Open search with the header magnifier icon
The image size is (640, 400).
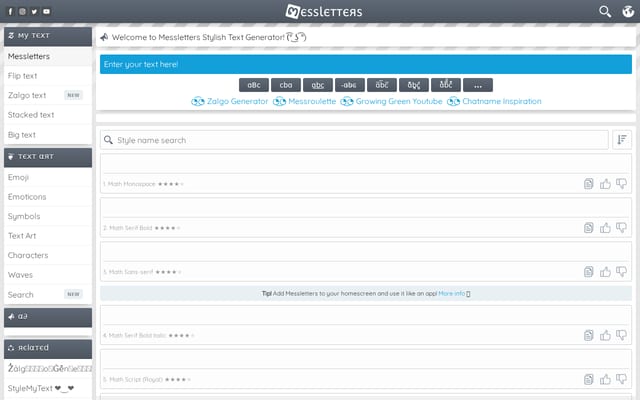tap(605, 11)
